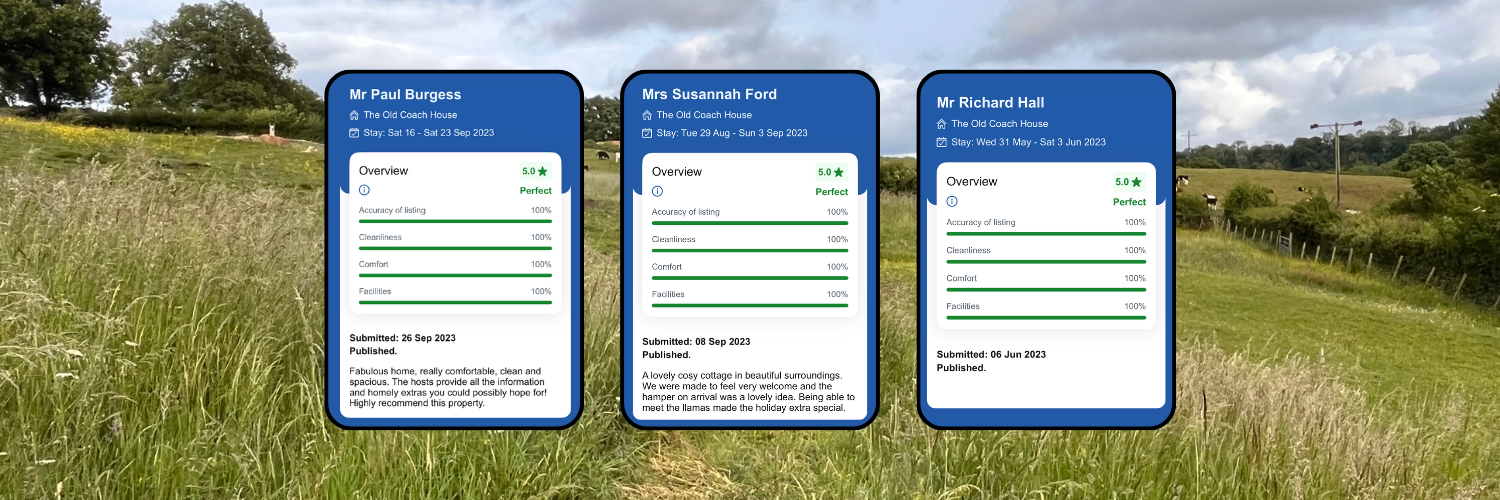Viewport: 1500px width, 500px height.
Task: Click the Facilities progress bar on Richard Hall's card
Action: pyautogui.click(x=1046, y=317)
